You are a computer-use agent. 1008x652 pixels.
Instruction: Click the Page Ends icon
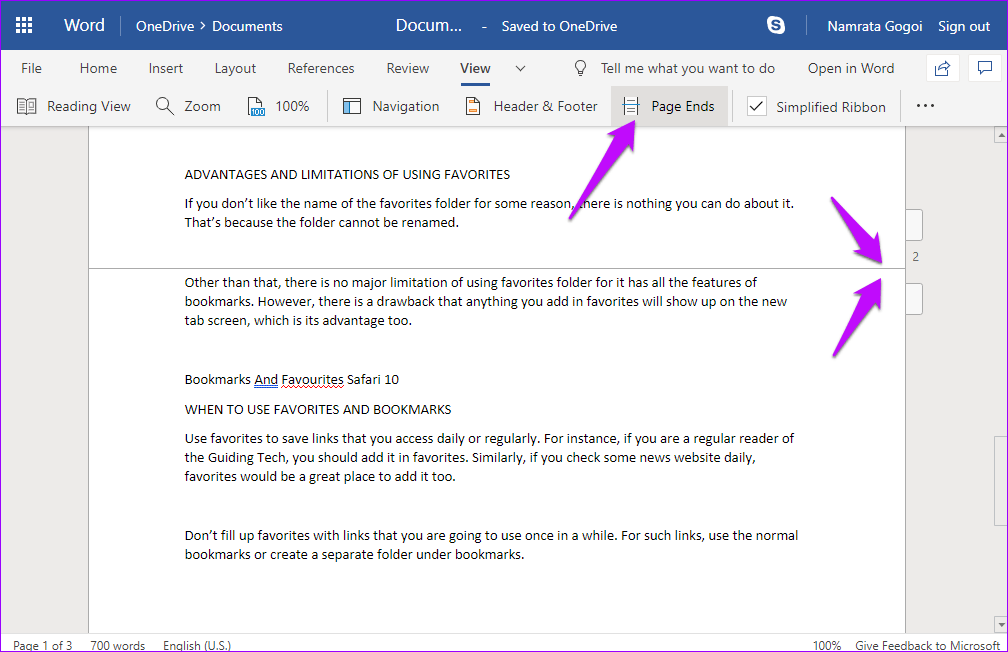coord(631,106)
